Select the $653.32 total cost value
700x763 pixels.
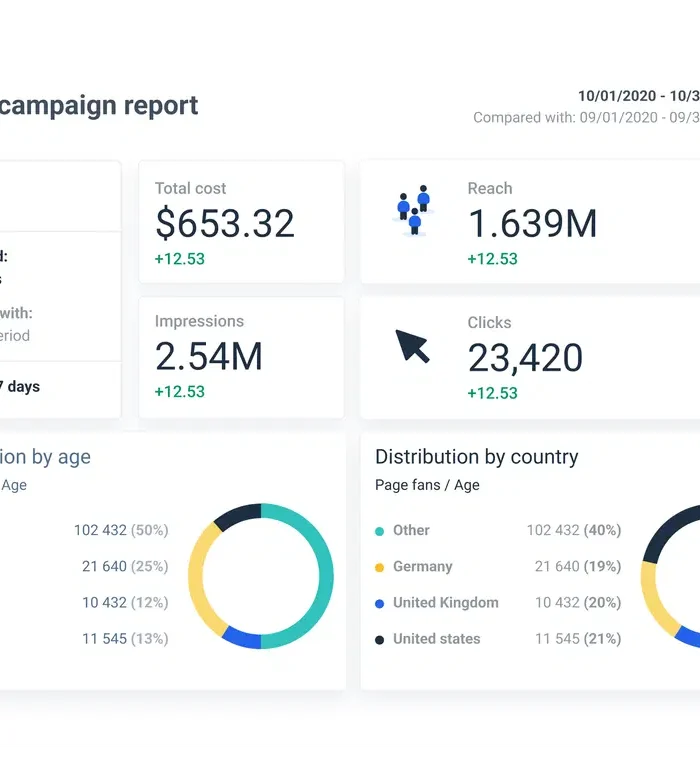(225, 223)
